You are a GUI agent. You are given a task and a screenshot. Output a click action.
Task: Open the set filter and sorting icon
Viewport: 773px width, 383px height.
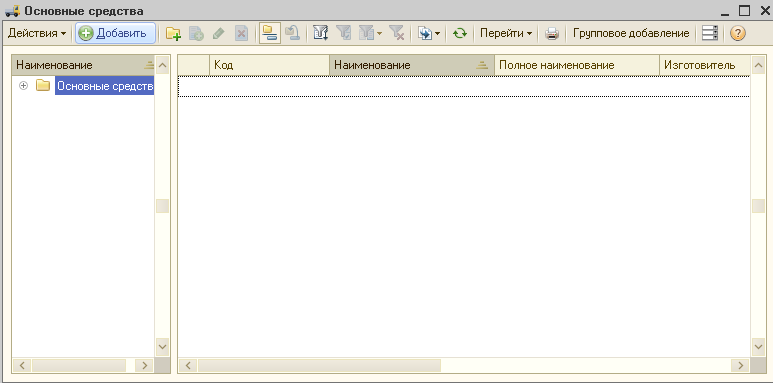tap(320, 34)
